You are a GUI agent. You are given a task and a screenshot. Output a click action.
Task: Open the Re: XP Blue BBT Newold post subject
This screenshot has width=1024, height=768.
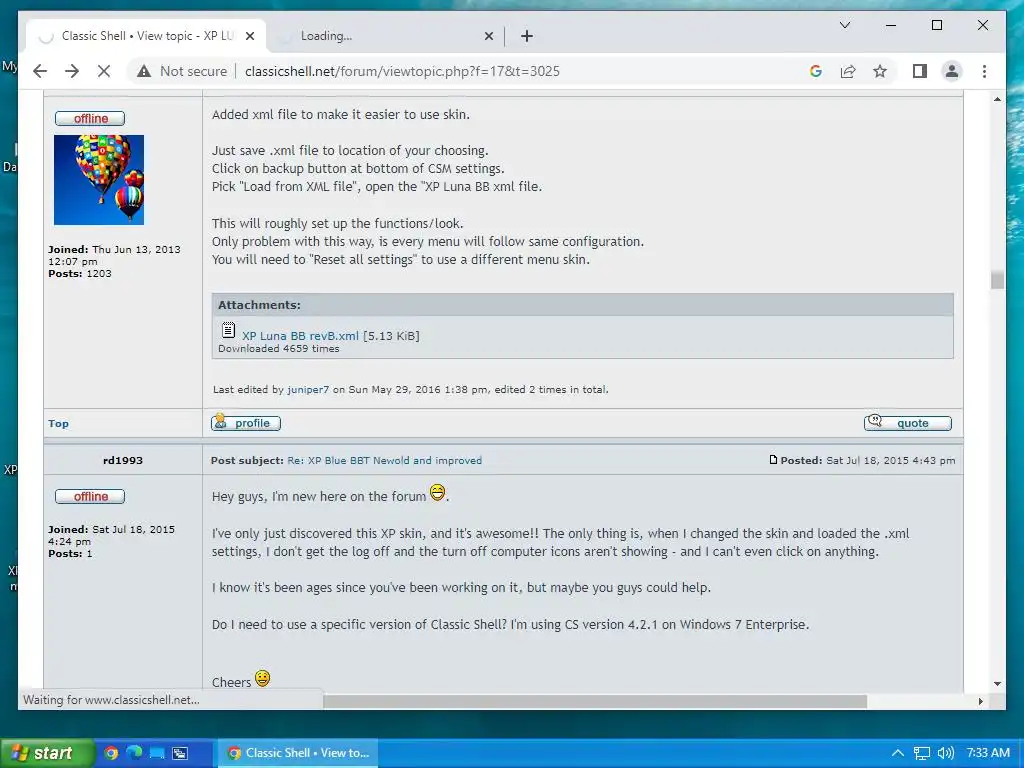[385, 460]
